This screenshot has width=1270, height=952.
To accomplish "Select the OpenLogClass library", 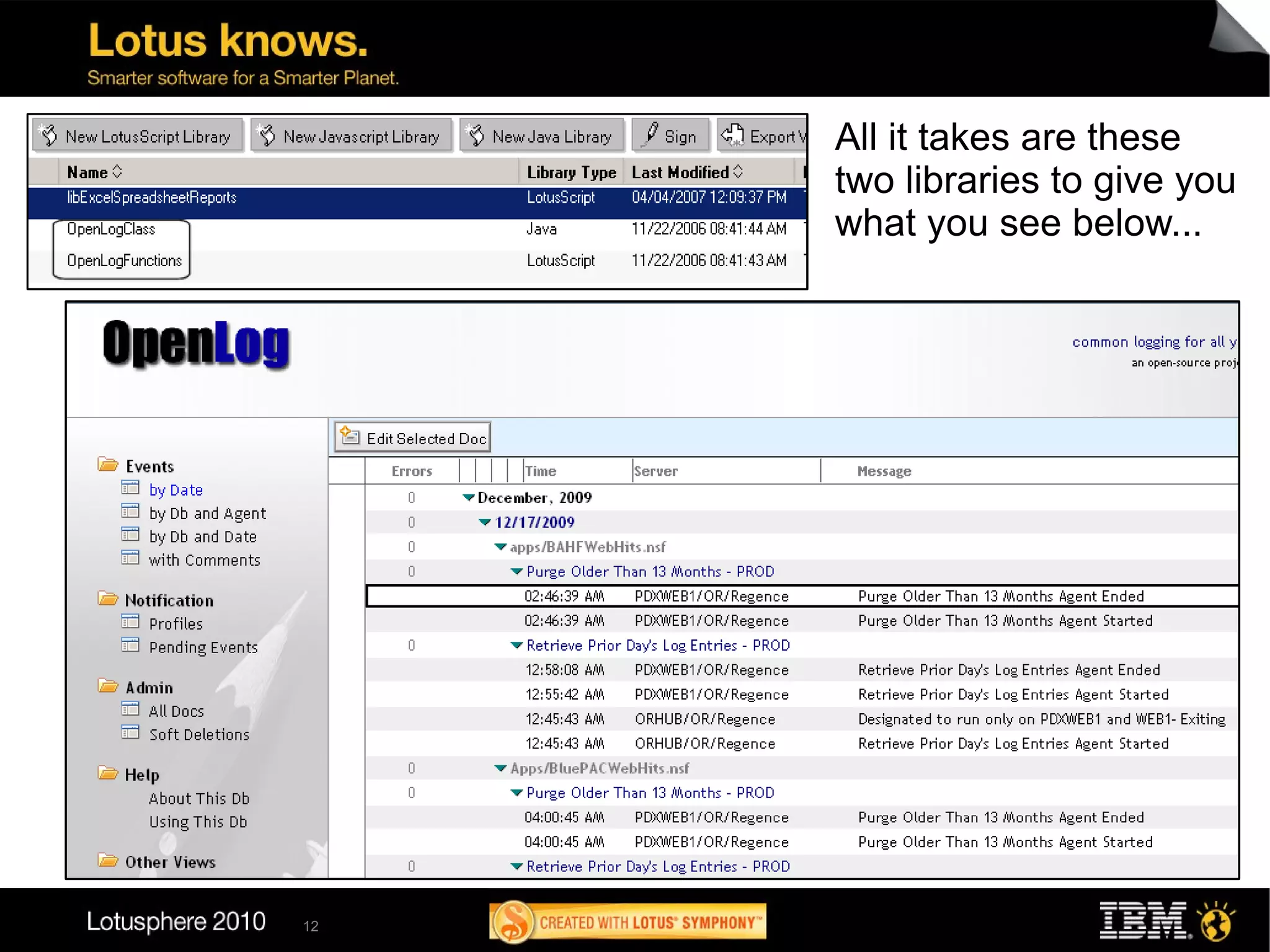I will click(x=111, y=229).
